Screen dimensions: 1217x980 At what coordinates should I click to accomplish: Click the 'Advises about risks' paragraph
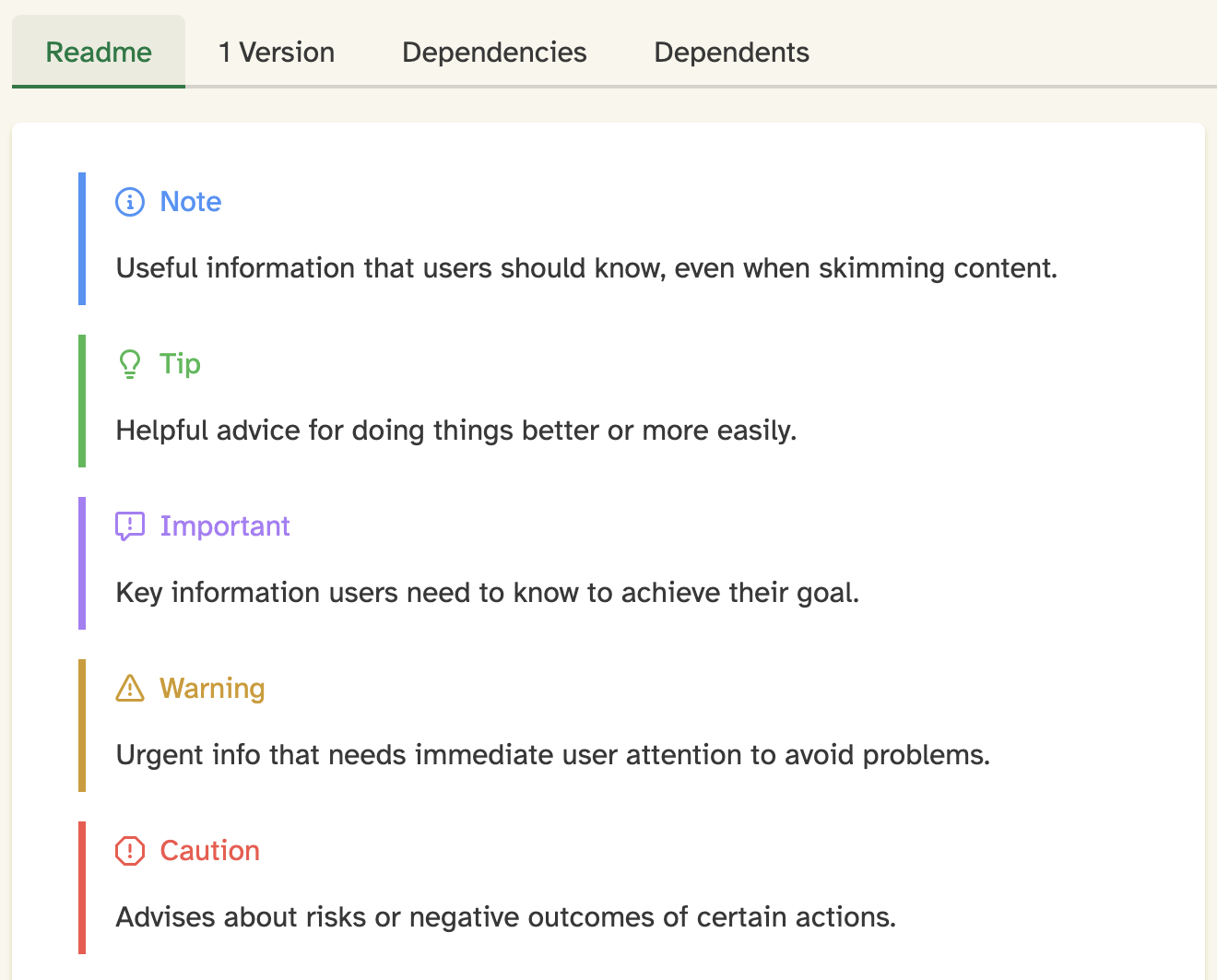[x=506, y=917]
